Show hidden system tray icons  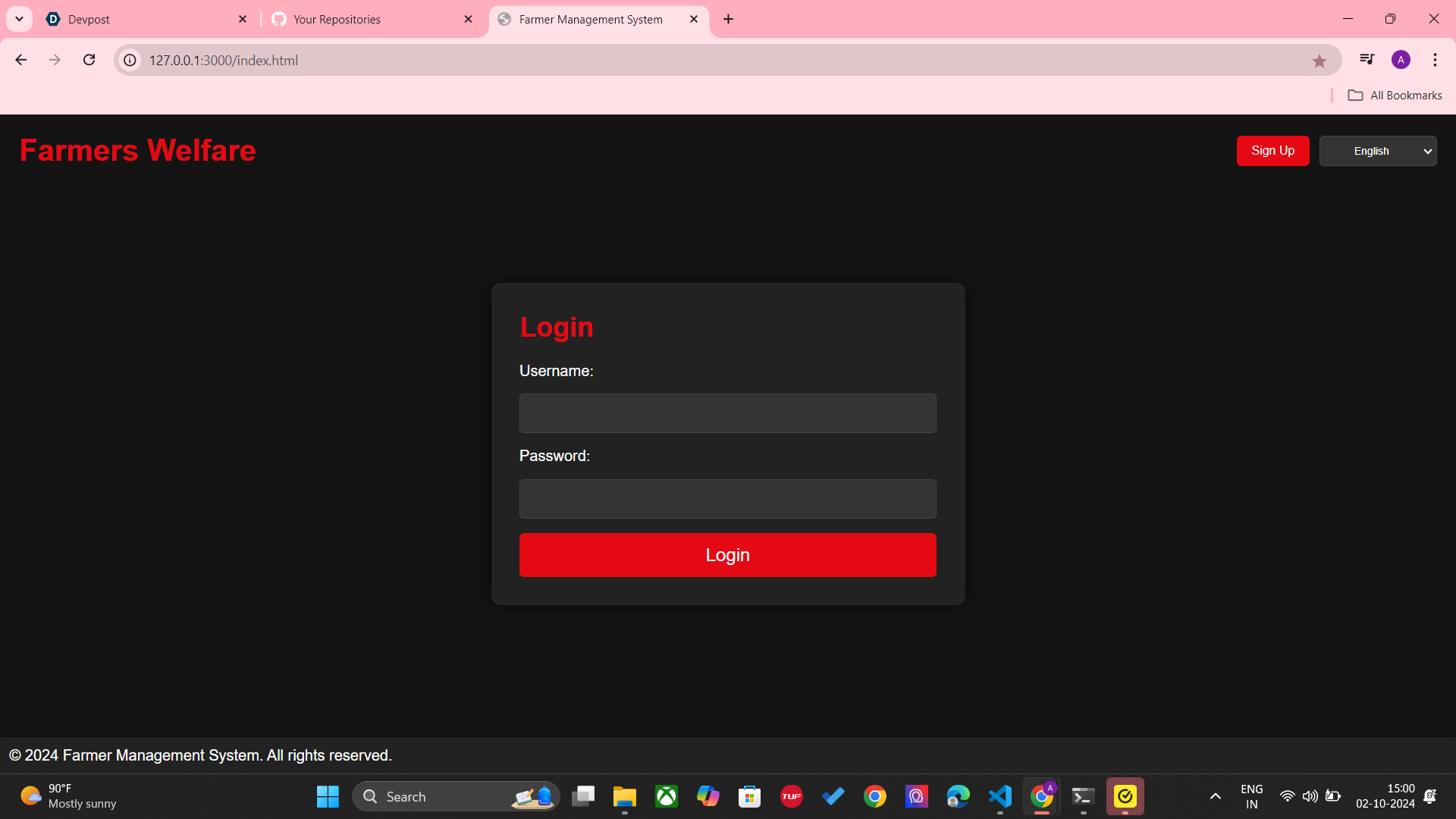(1215, 796)
